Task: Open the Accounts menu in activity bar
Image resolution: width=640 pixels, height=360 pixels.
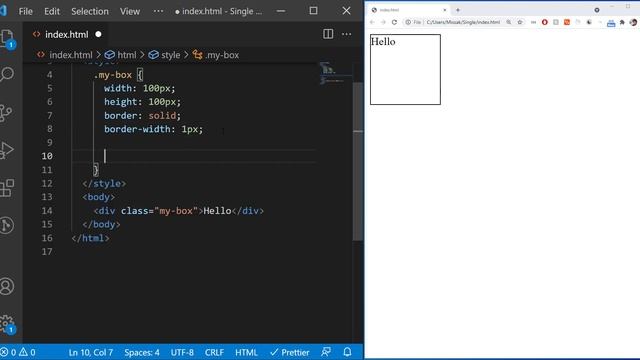Action: (x=7, y=287)
